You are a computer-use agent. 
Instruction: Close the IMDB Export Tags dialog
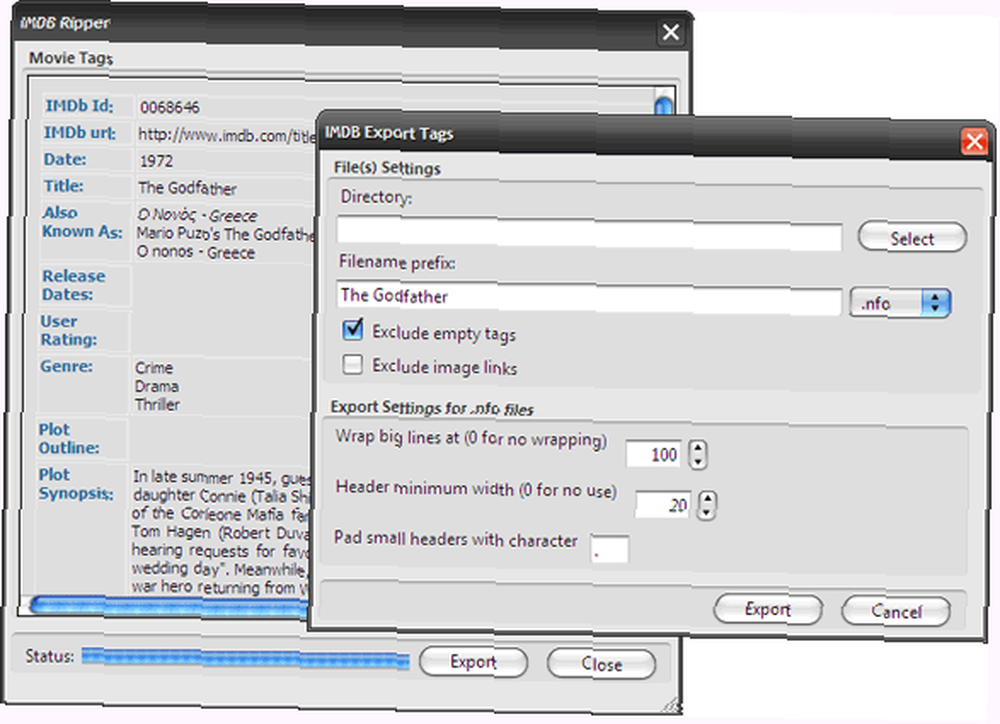[974, 141]
